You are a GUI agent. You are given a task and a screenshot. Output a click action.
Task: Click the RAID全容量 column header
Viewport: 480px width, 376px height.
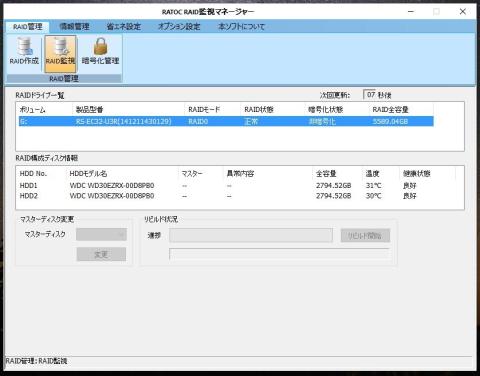pos(390,110)
